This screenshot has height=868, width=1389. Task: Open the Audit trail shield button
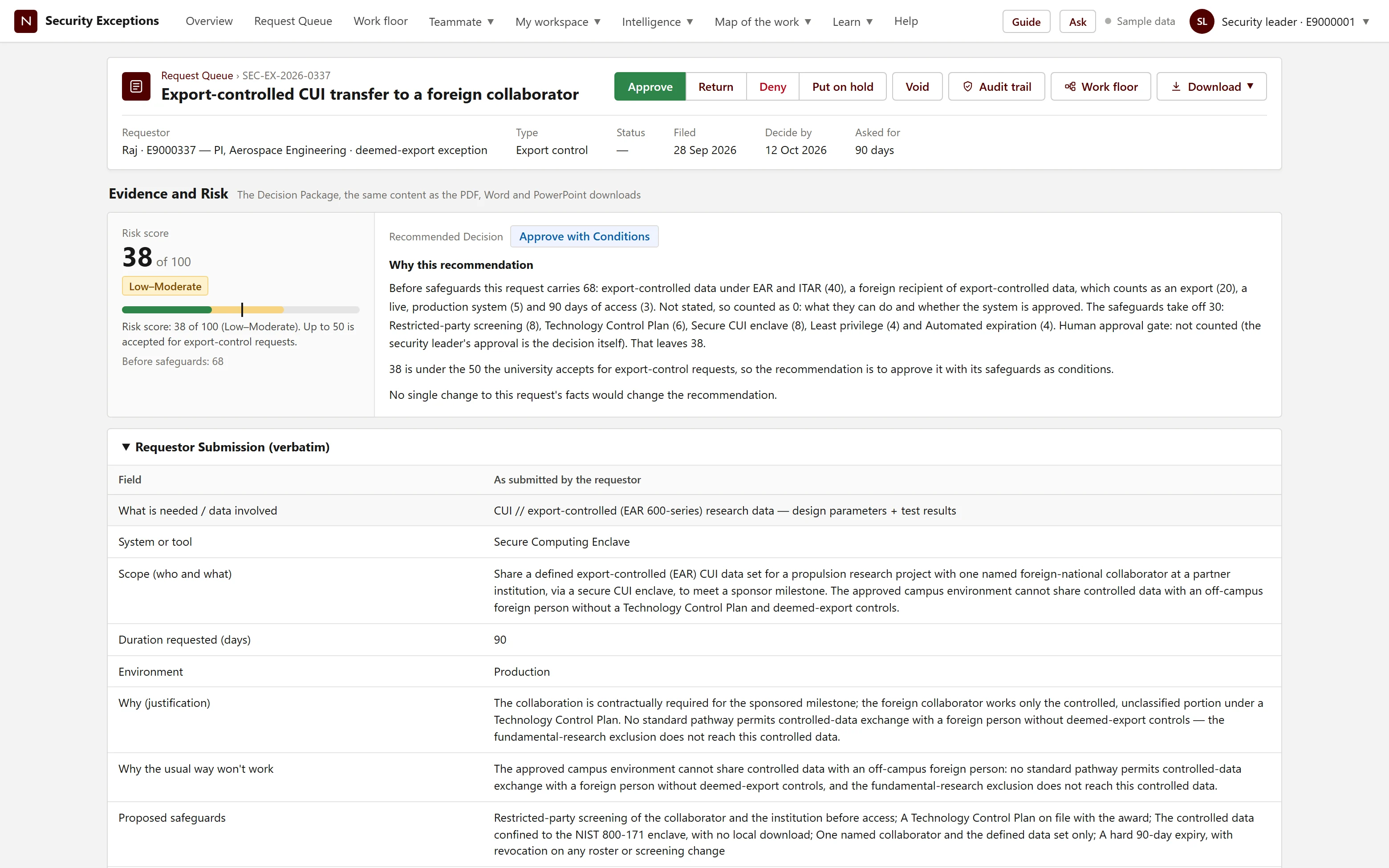pos(996,87)
